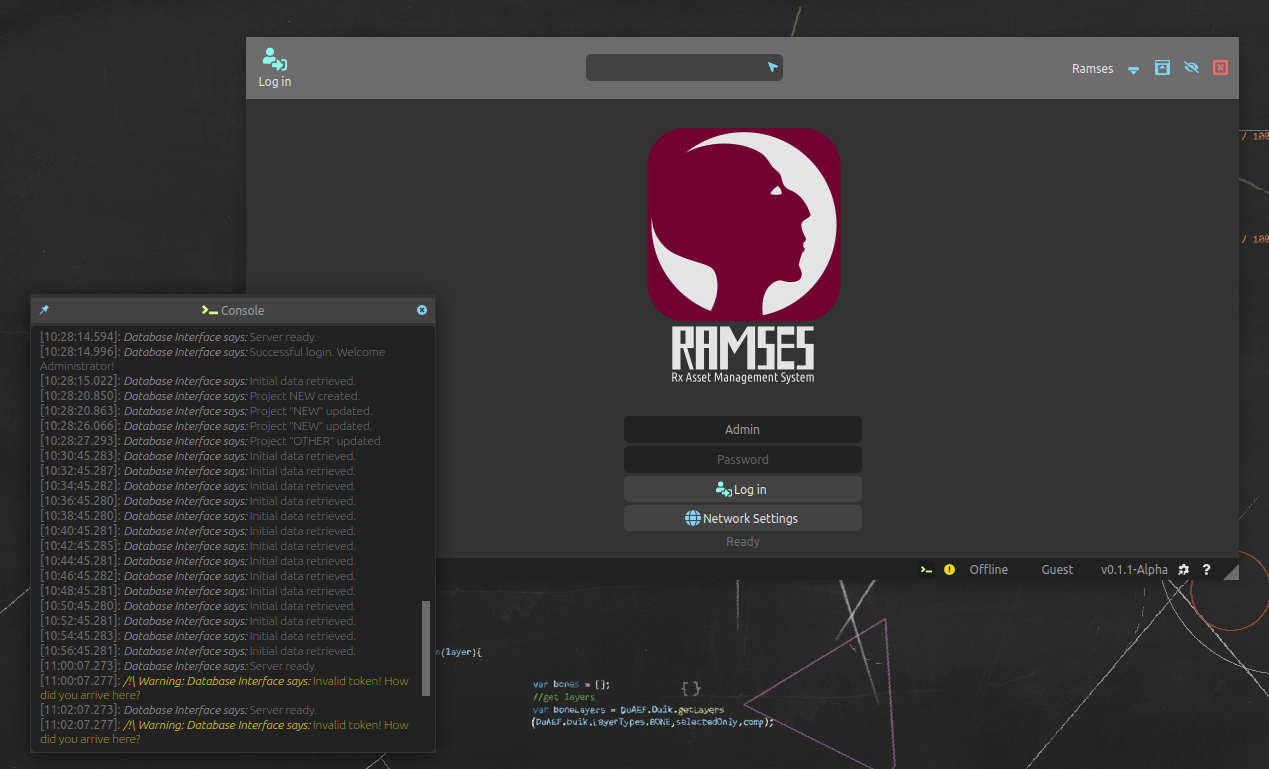Open Network Settings from the login form
Image resolution: width=1269 pixels, height=769 pixels.
click(x=742, y=519)
